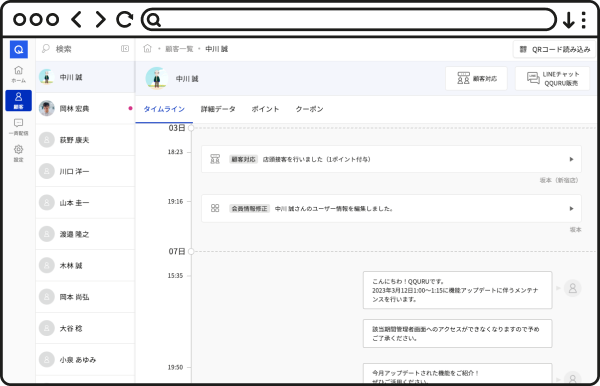Click the 今月アップデートされた機能 message bubble
The image size is (600, 386).
pyautogui.click(x=457, y=373)
